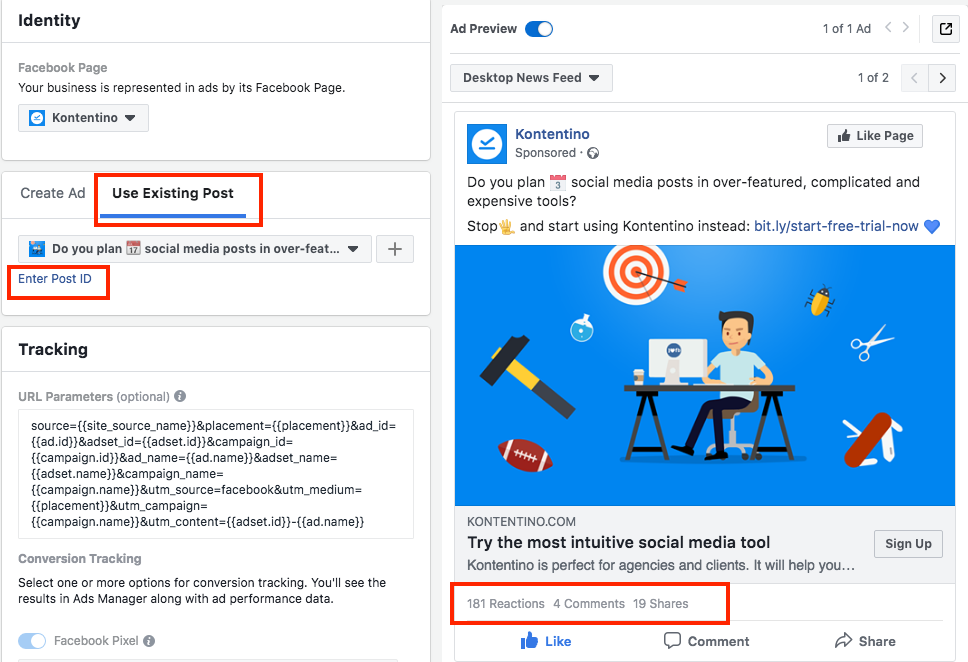
Task: Click the previous placement arrow beside 1 of 2
Action: (x=914, y=78)
